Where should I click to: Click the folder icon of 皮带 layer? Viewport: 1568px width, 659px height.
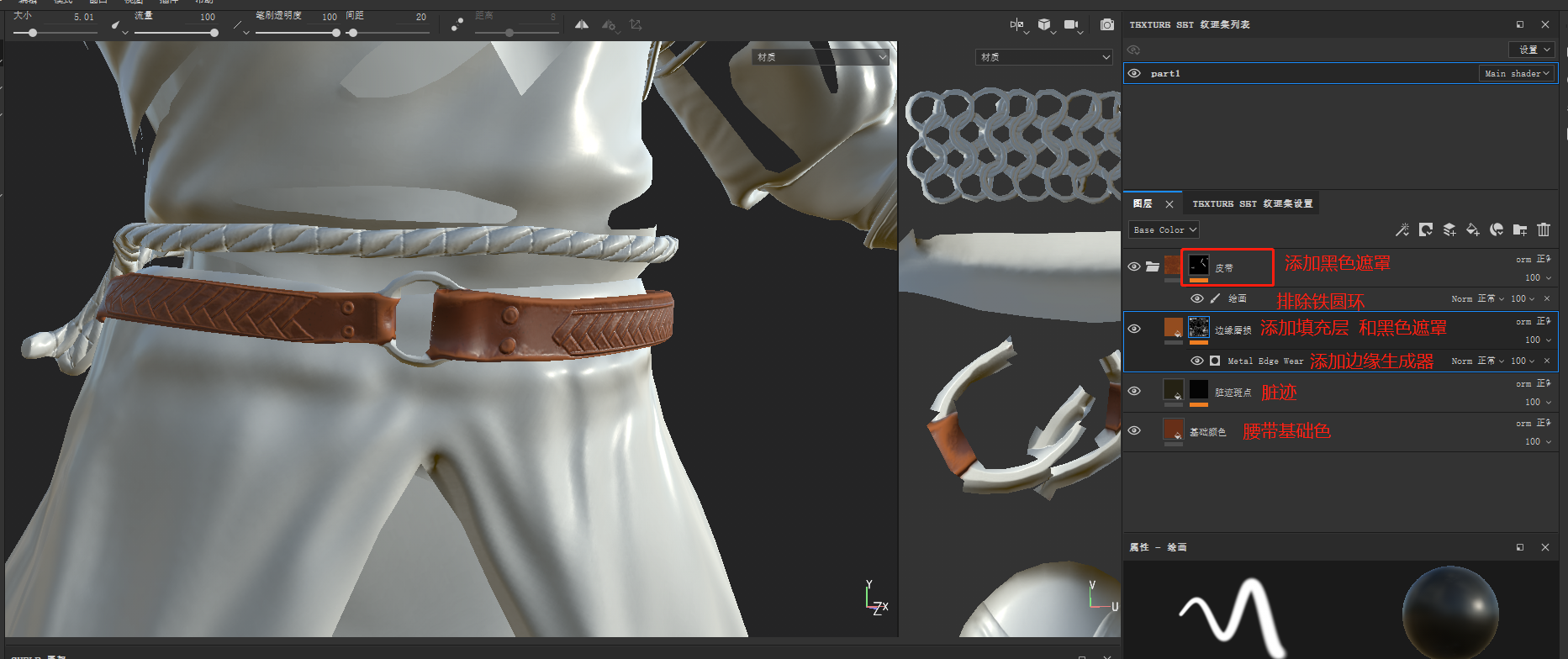coord(1153,266)
